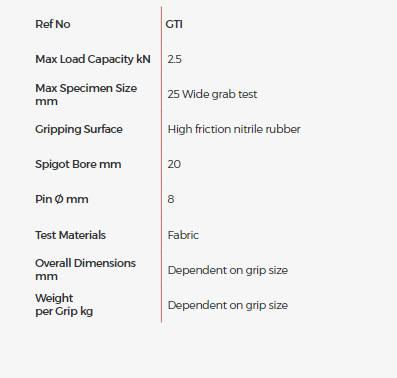Select the Fabric material value
The width and height of the screenshot is (397, 378).
click(x=183, y=235)
